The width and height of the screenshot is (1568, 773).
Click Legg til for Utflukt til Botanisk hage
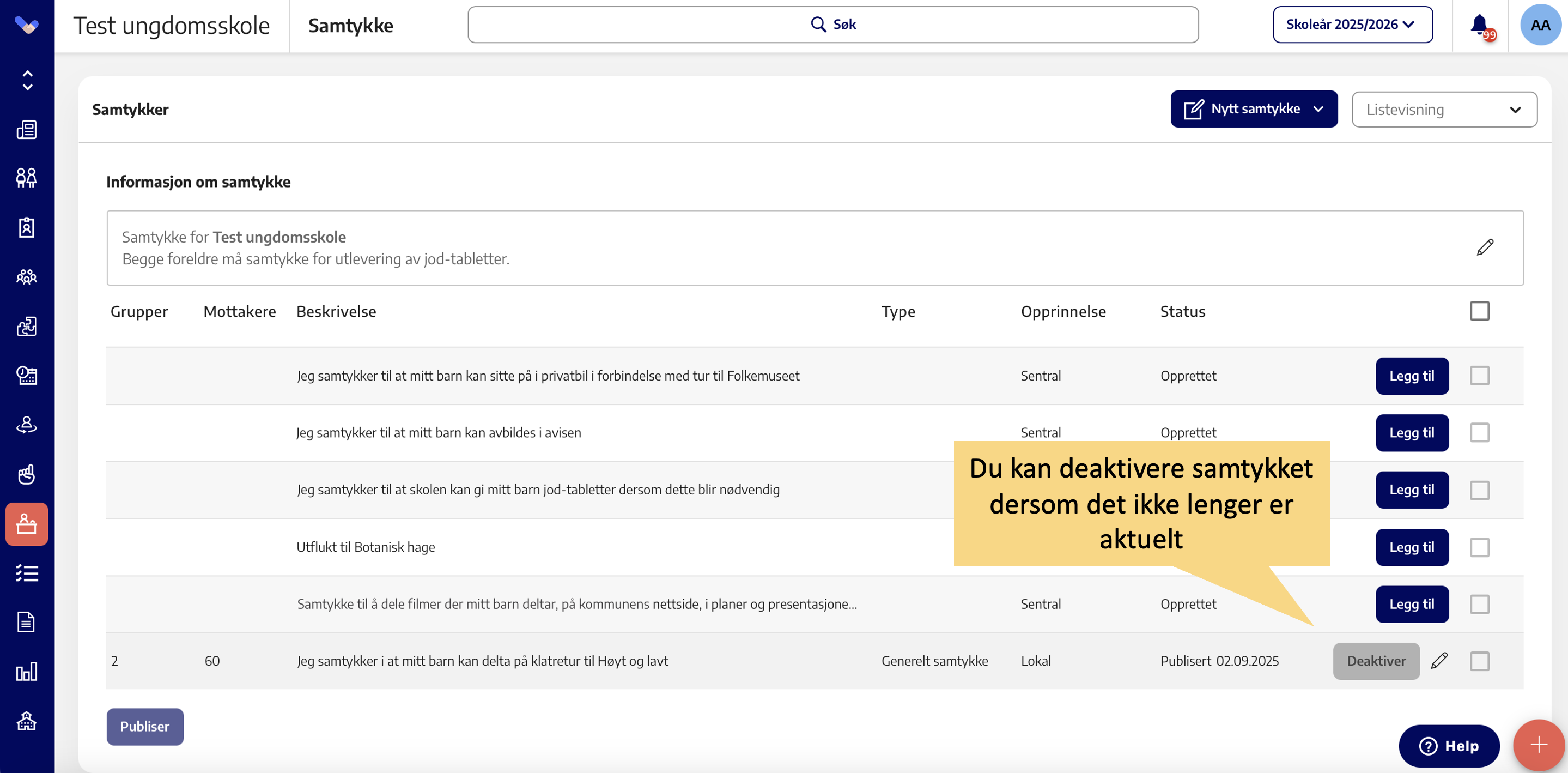(x=1412, y=547)
